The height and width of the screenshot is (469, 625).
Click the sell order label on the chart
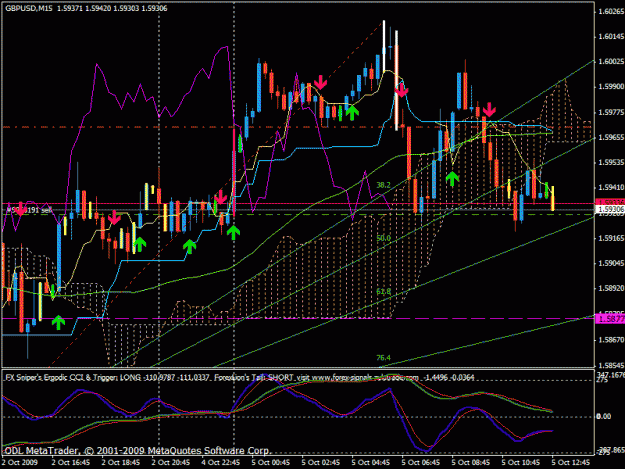pos(28,210)
